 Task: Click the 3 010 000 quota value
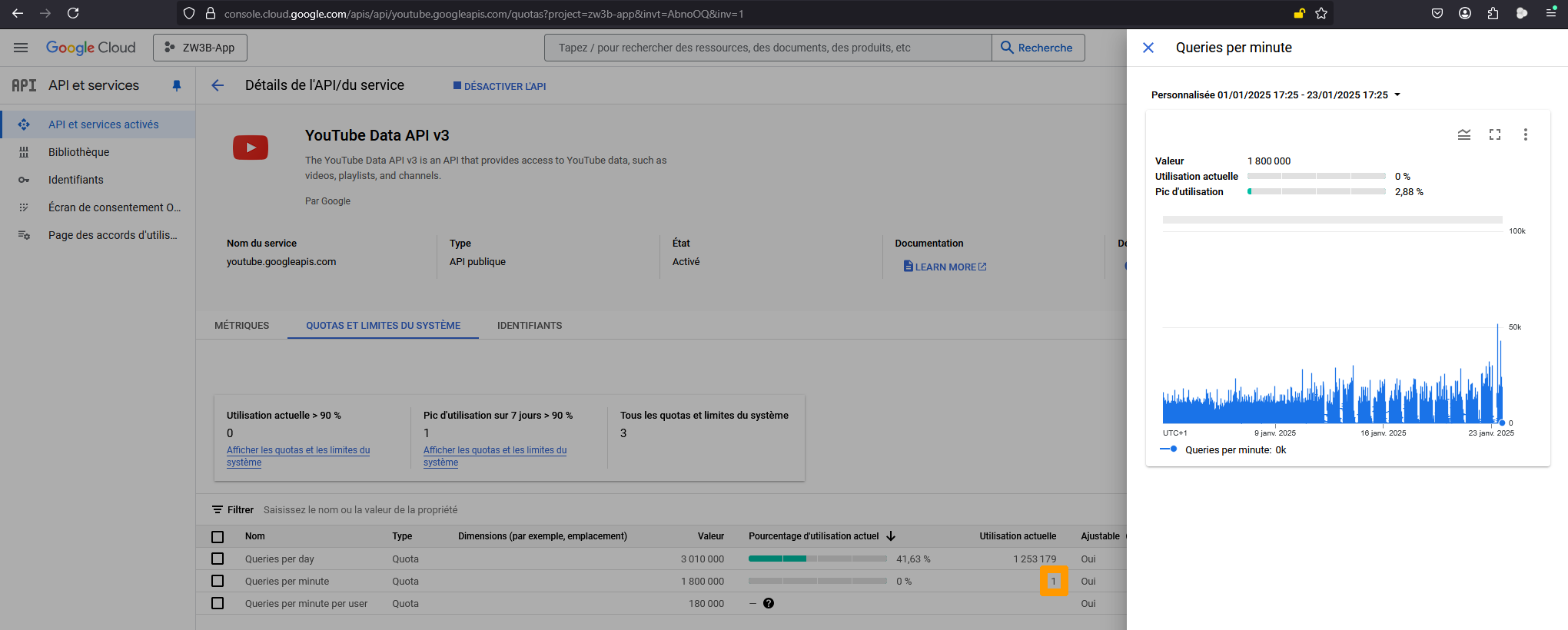click(x=703, y=559)
